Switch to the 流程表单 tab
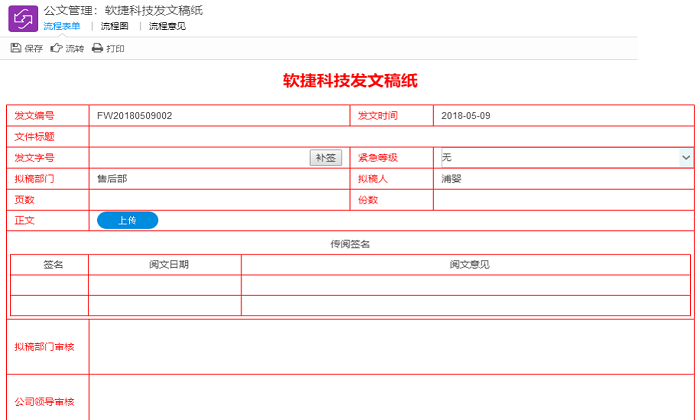Viewport: 700px width, 420px height. (x=62, y=26)
